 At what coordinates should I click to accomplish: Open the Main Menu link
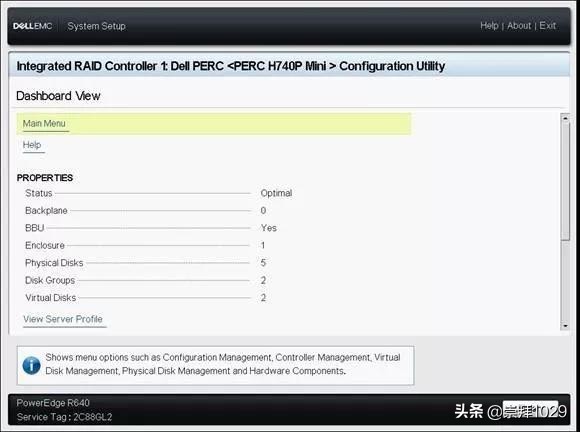(x=44, y=124)
